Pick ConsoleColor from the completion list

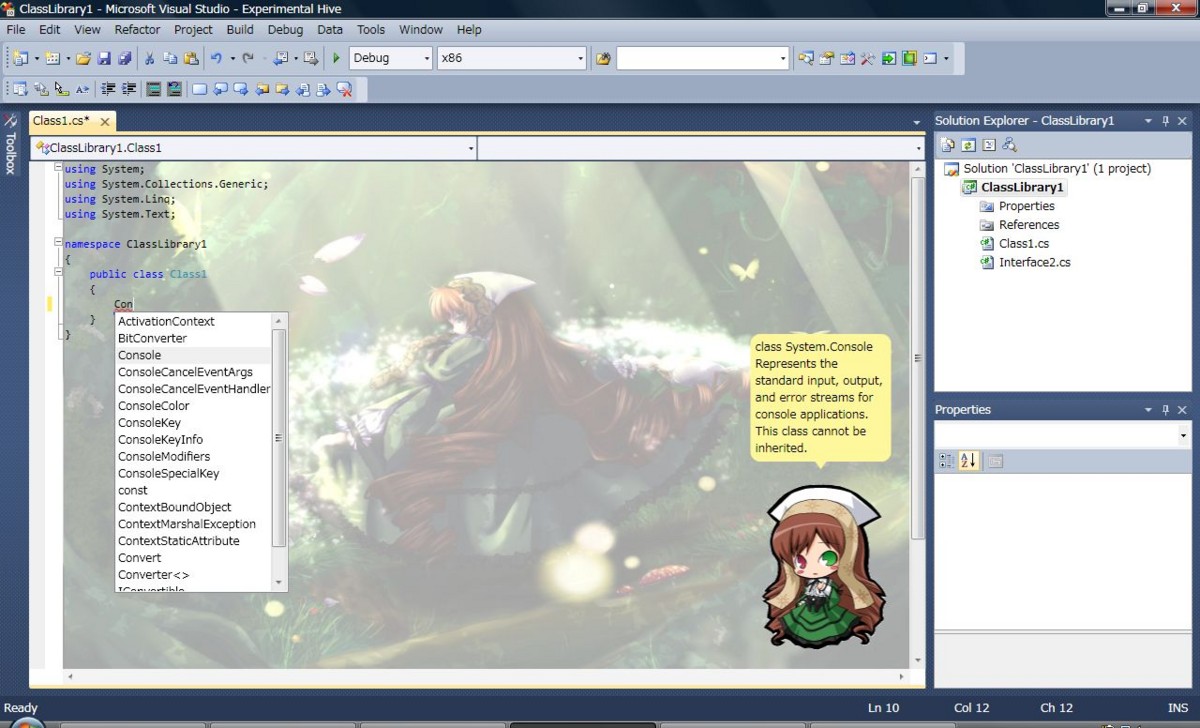(193, 406)
